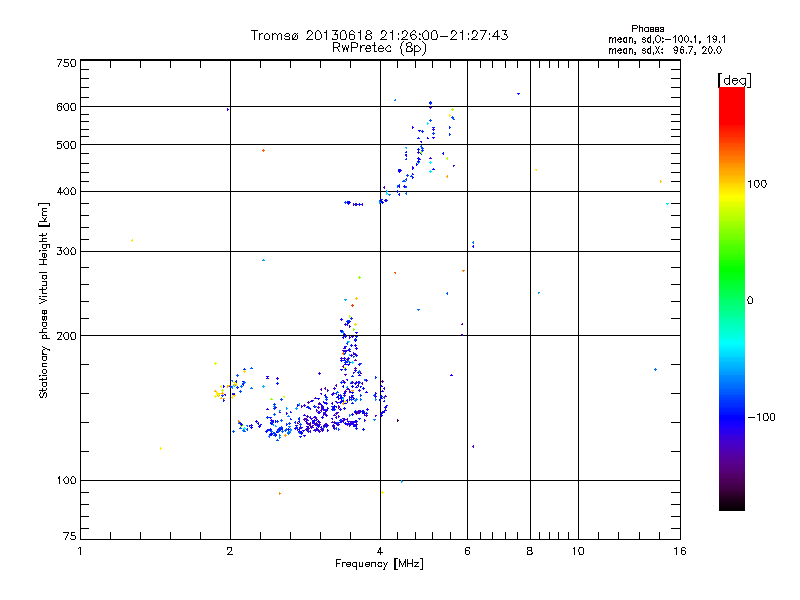Click the x-axis tick label '16'
Viewport: 800px width, 600px height.
pos(680,551)
